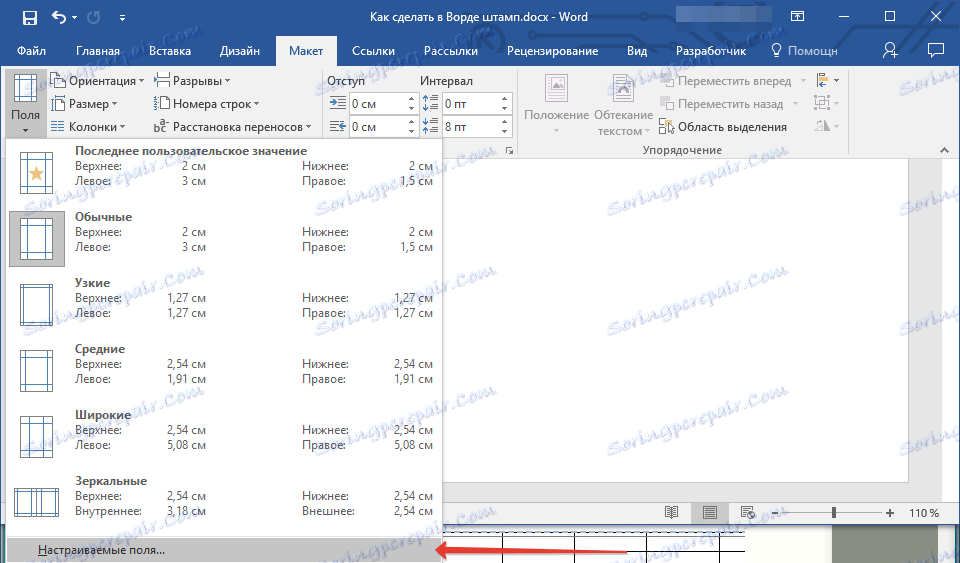Click the Помощн lightbulb search box
This screenshot has height=563, width=960.
point(804,51)
